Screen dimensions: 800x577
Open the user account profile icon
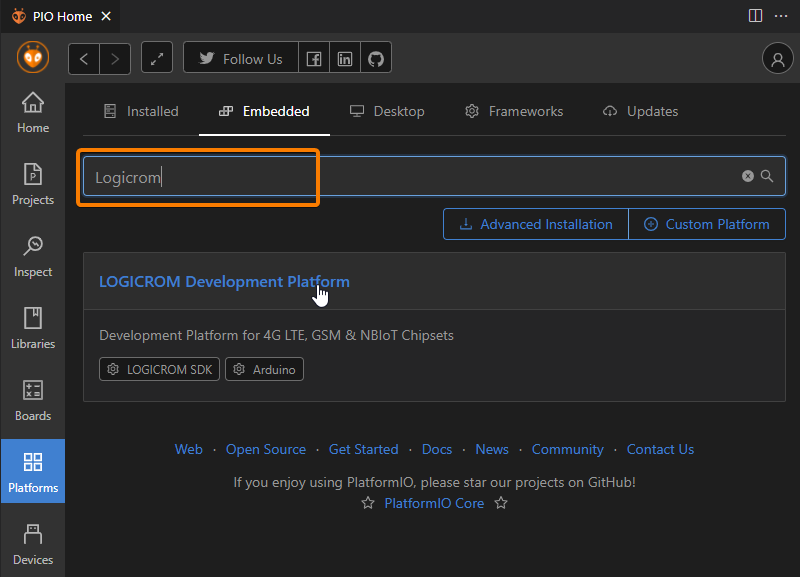[777, 58]
